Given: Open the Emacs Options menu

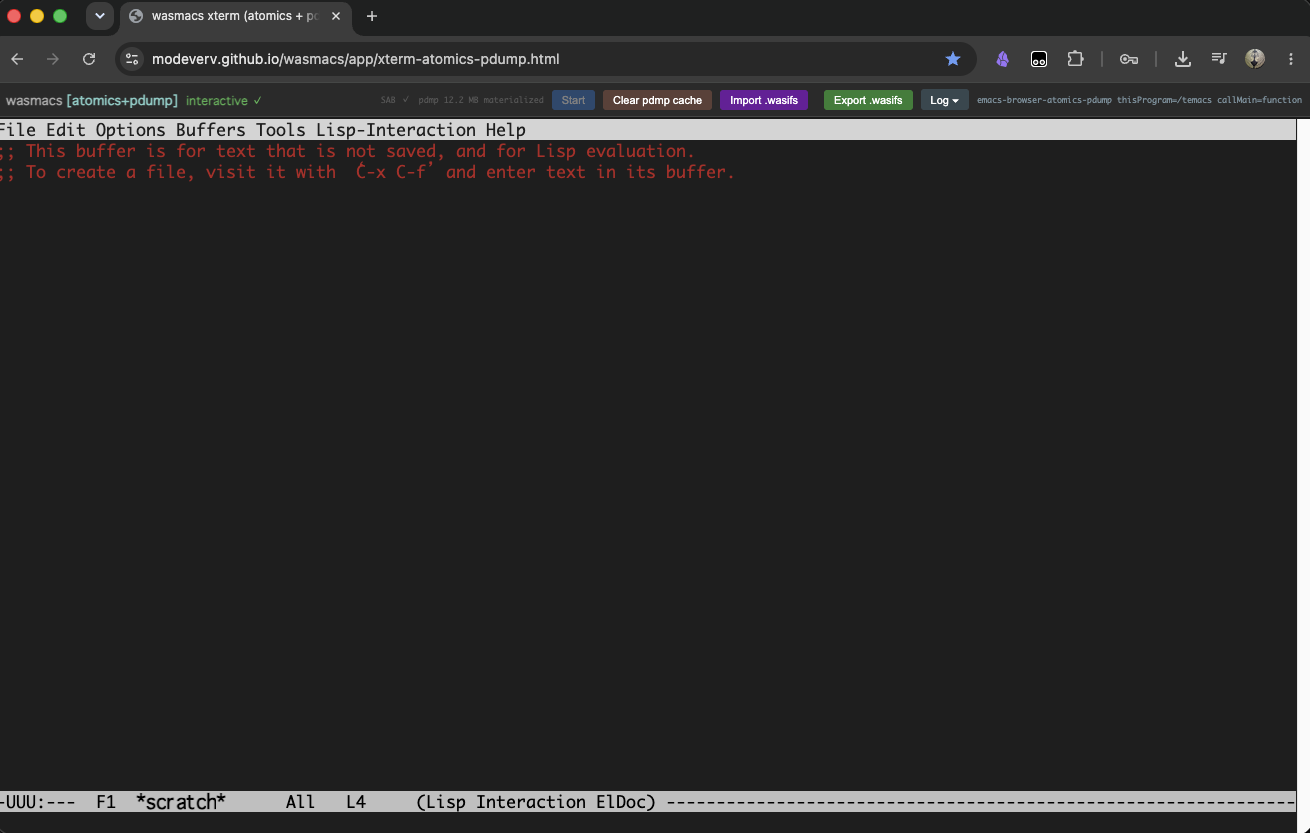Looking at the screenshot, I should [131, 130].
